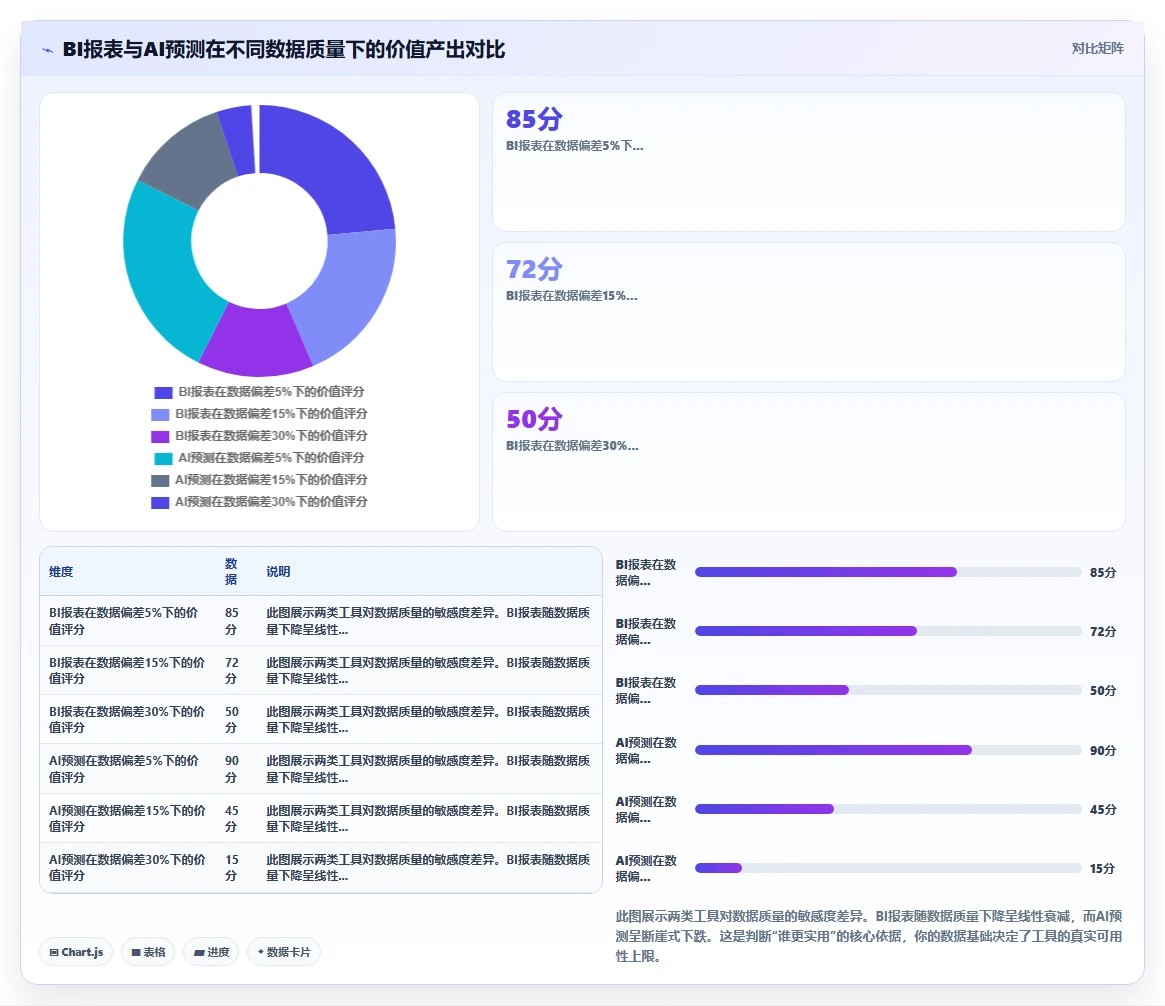Screen dimensions: 1165x1006
Task: Click the dashboard title BI报表与AI预测在不同数据质量下的价值产出对比
Action: (x=284, y=49)
